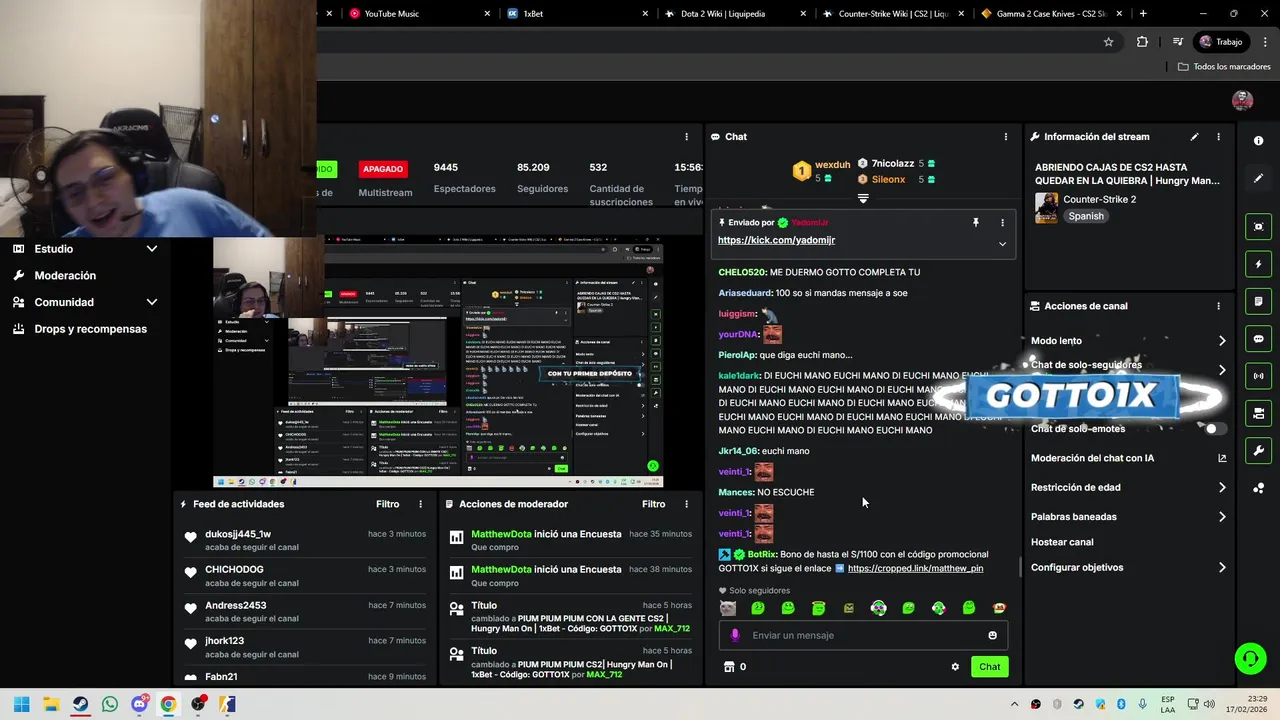Click the pencil icon in right sidebar
The height and width of the screenshot is (720, 1280).
[1258, 178]
